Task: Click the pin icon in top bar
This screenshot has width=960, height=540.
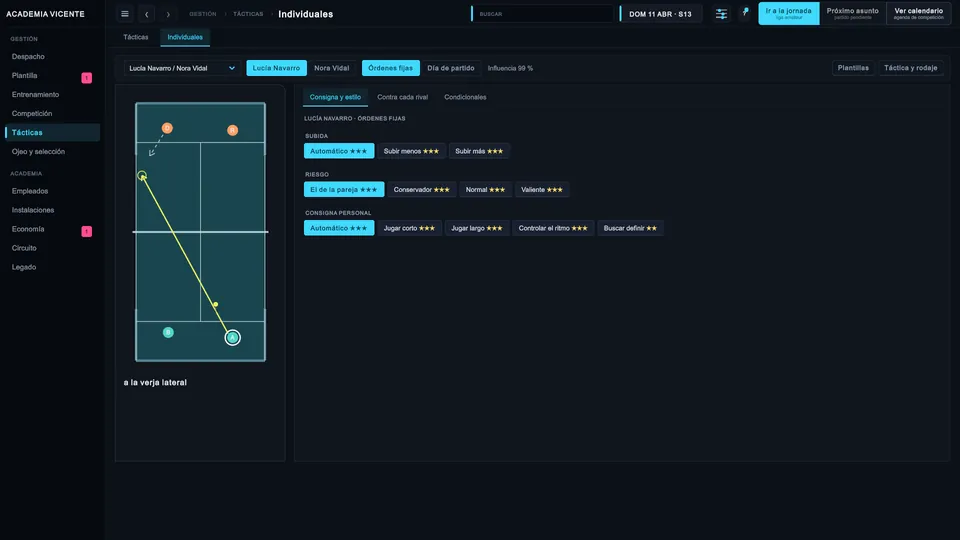Action: pyautogui.click(x=745, y=12)
